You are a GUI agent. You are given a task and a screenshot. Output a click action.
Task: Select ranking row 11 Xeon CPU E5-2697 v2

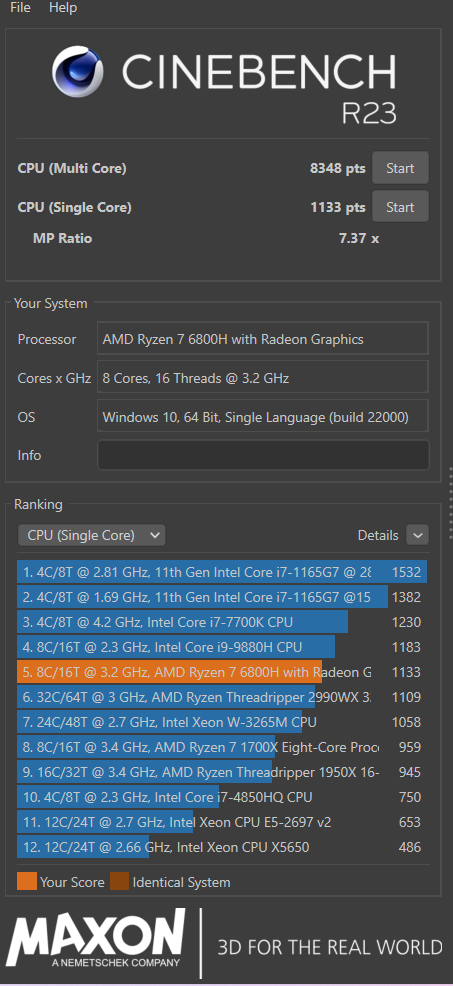tap(222, 822)
